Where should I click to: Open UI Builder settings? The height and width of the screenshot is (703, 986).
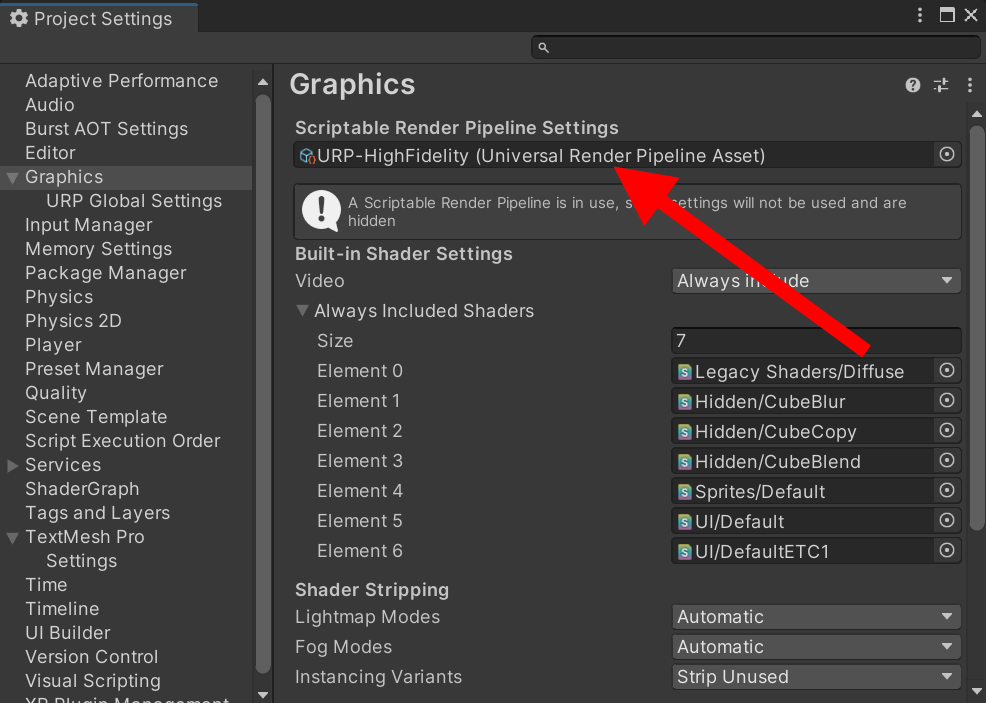pos(68,633)
